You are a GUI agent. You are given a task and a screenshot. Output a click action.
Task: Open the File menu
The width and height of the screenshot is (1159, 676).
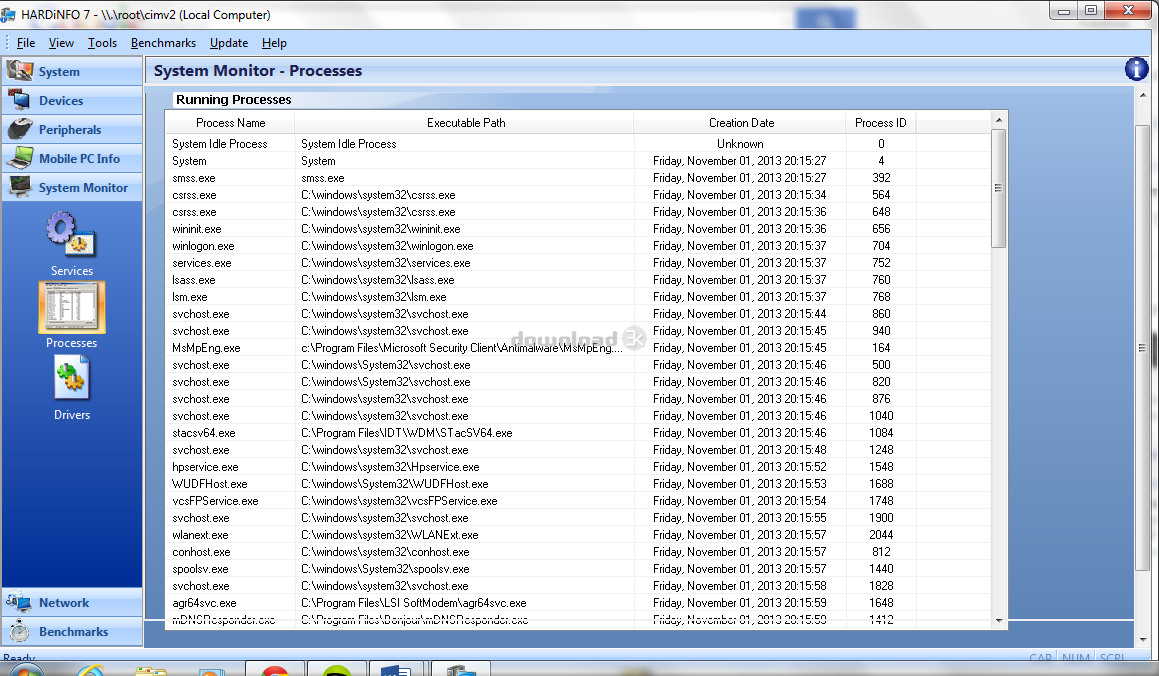coord(26,43)
